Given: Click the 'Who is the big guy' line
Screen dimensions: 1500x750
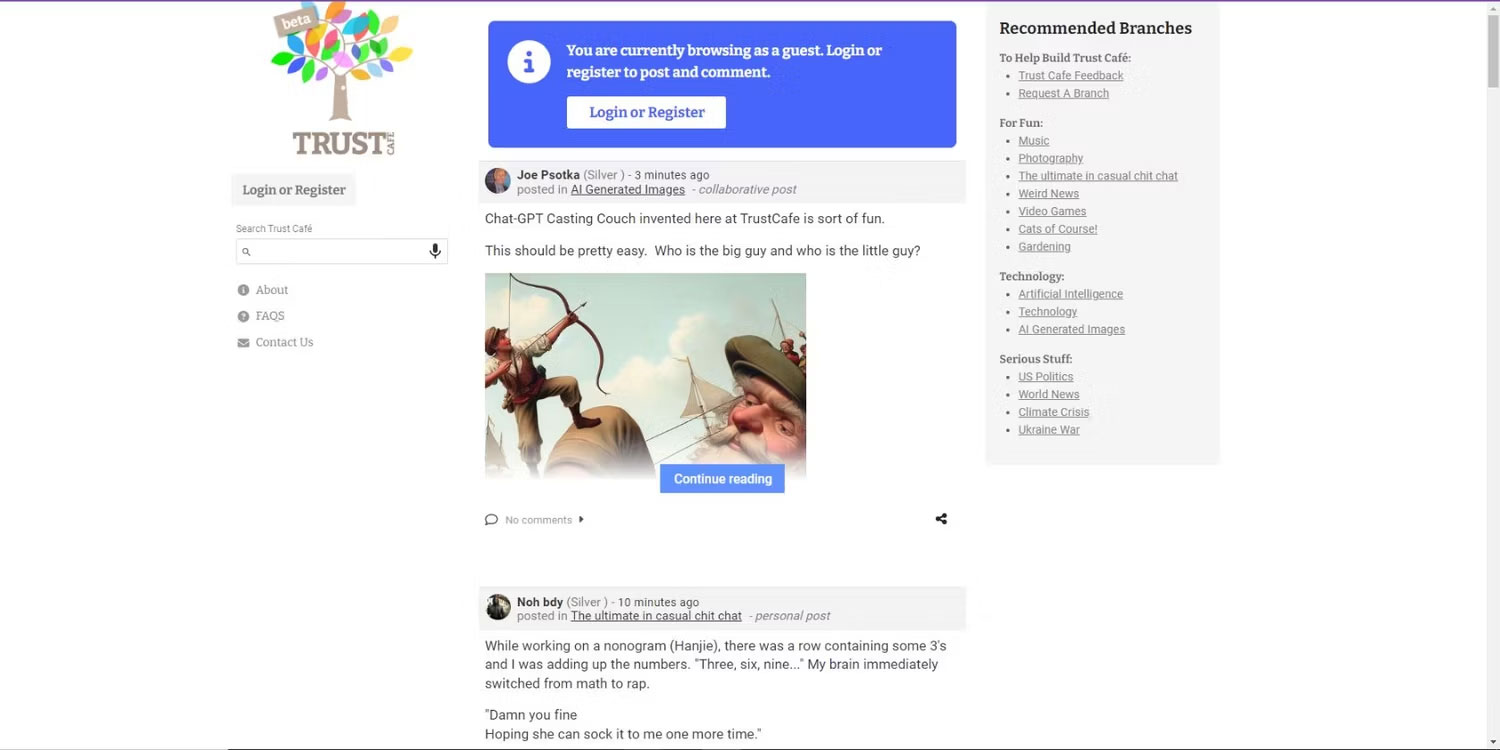Looking at the screenshot, I should (x=703, y=251).
